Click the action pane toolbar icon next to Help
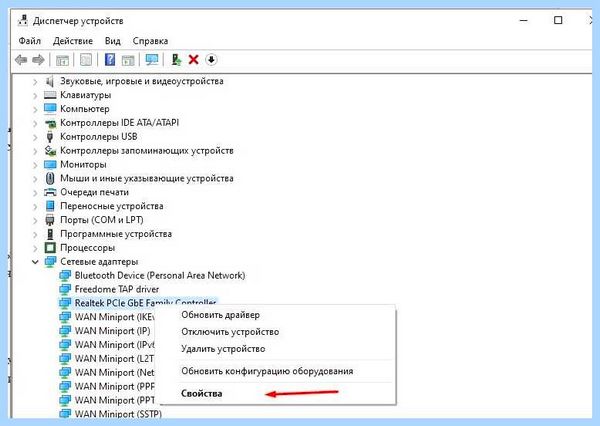Image resolution: width=600 pixels, height=426 pixels. (x=128, y=60)
